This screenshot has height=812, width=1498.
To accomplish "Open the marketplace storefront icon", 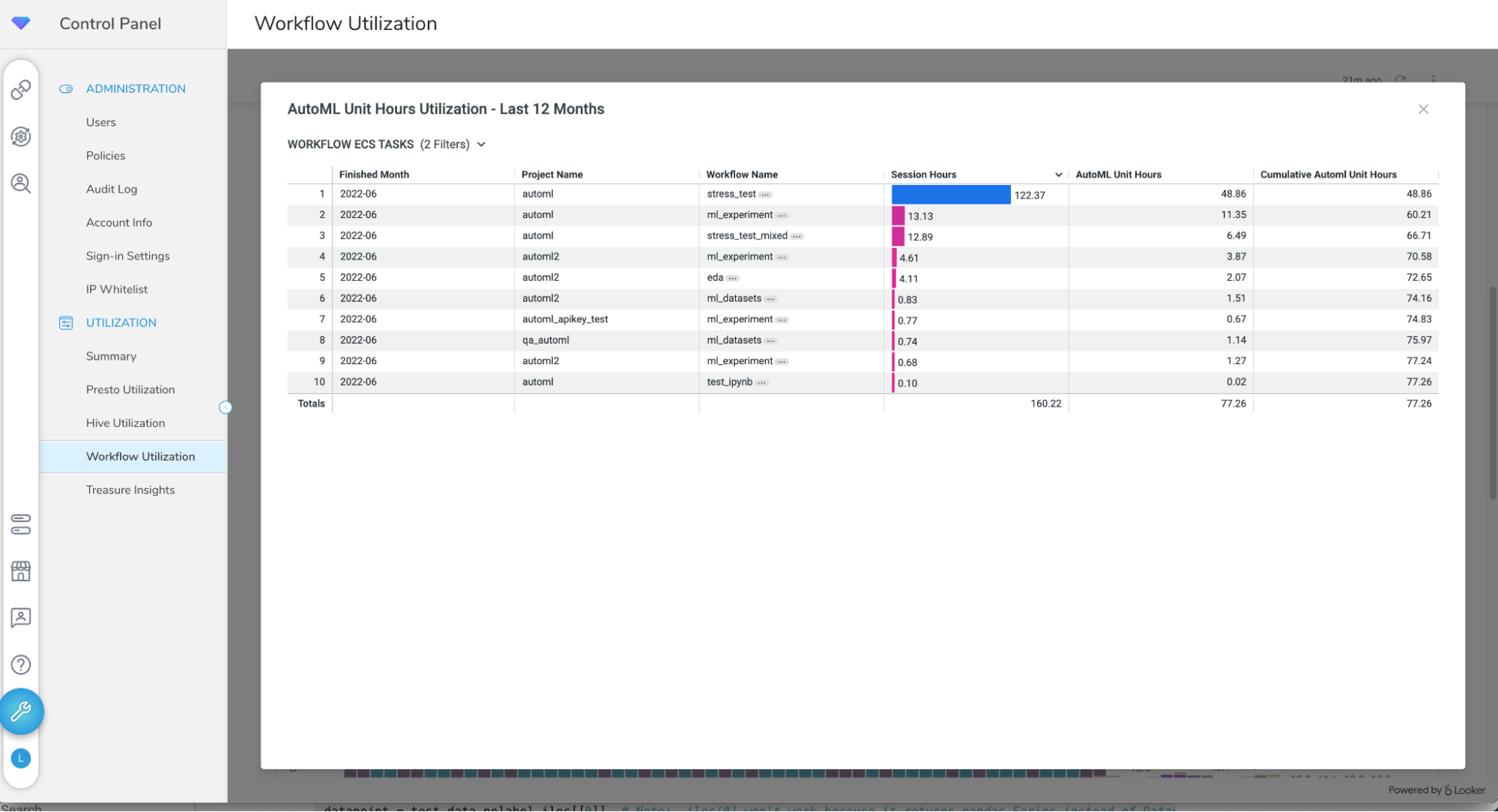I will tap(21, 572).
